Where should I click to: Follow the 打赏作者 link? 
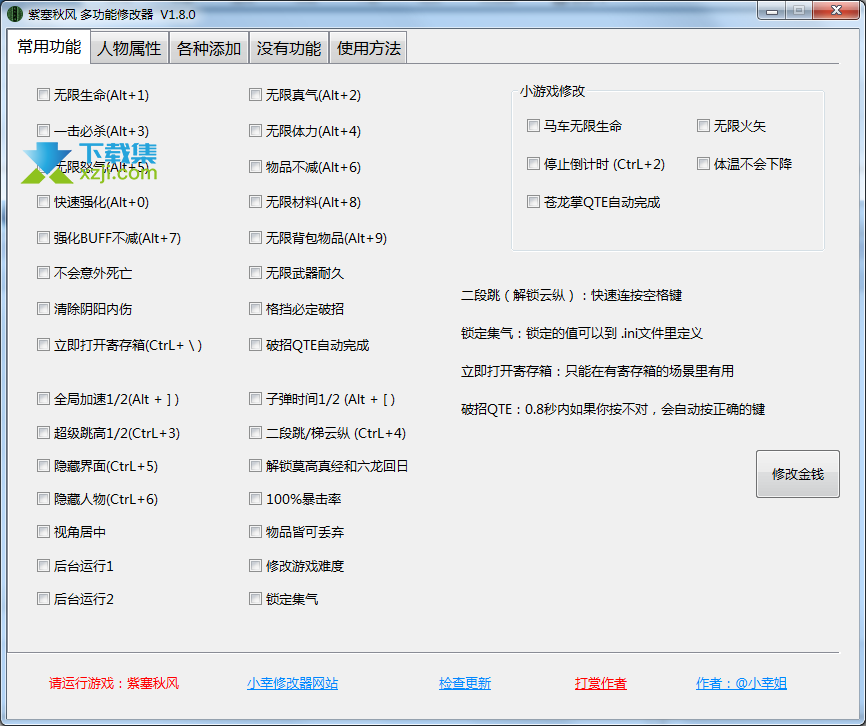(x=600, y=683)
